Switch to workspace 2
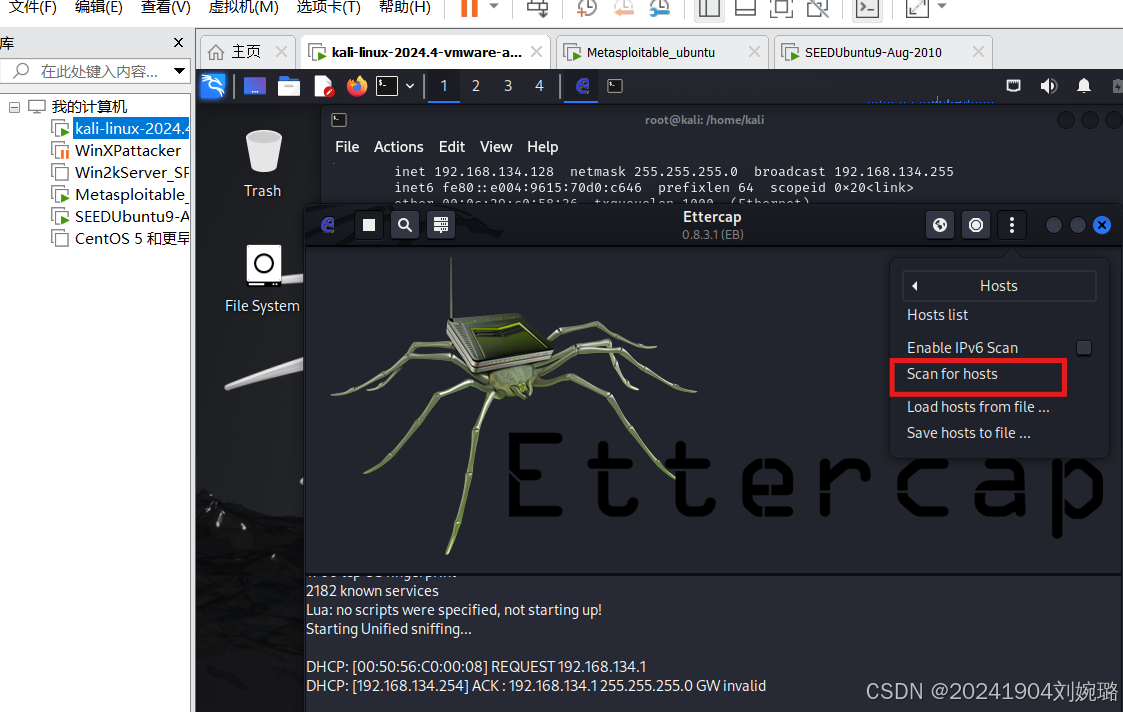Image resolution: width=1123 pixels, height=712 pixels. [476, 86]
